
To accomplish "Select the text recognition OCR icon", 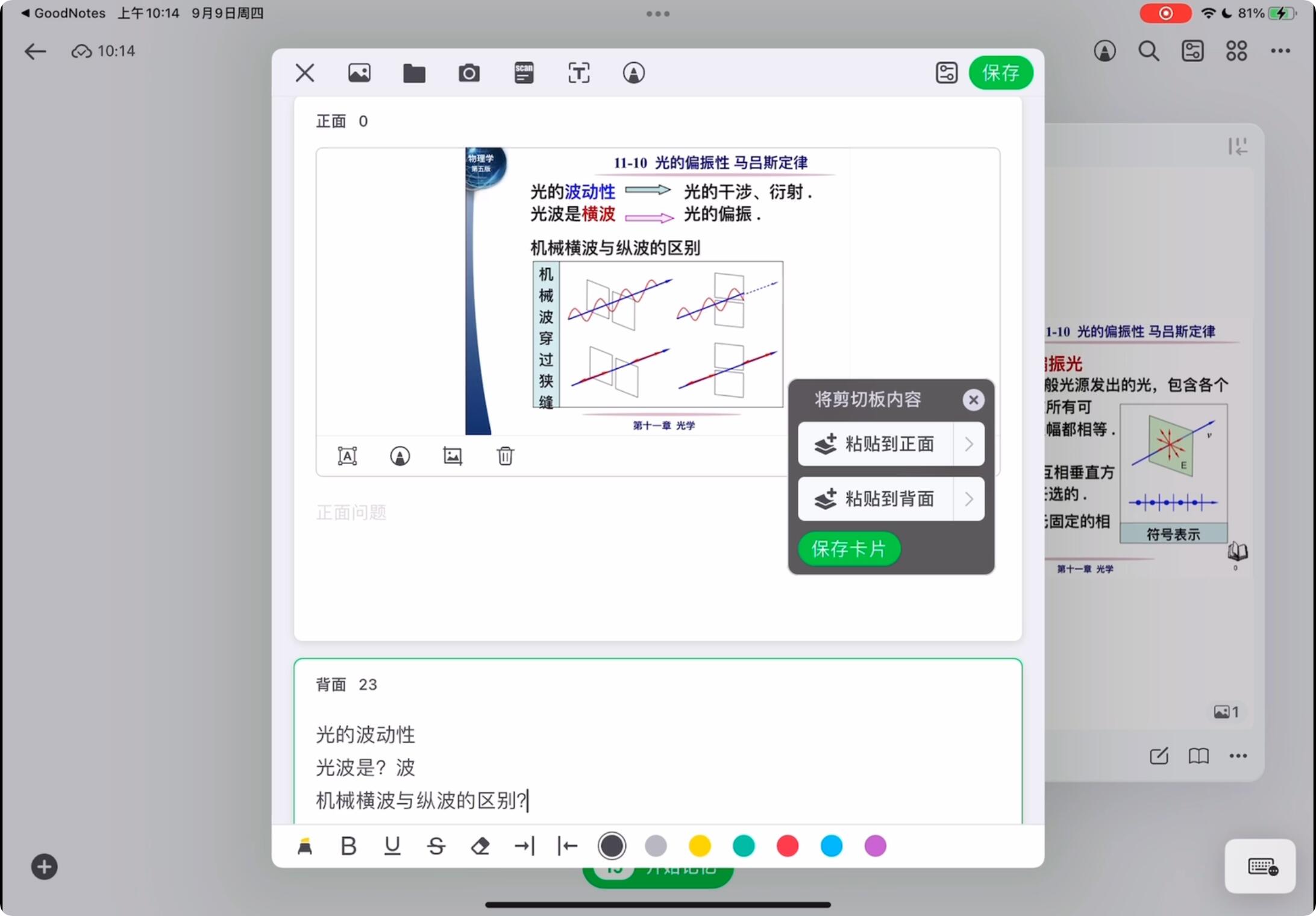I will 578,74.
